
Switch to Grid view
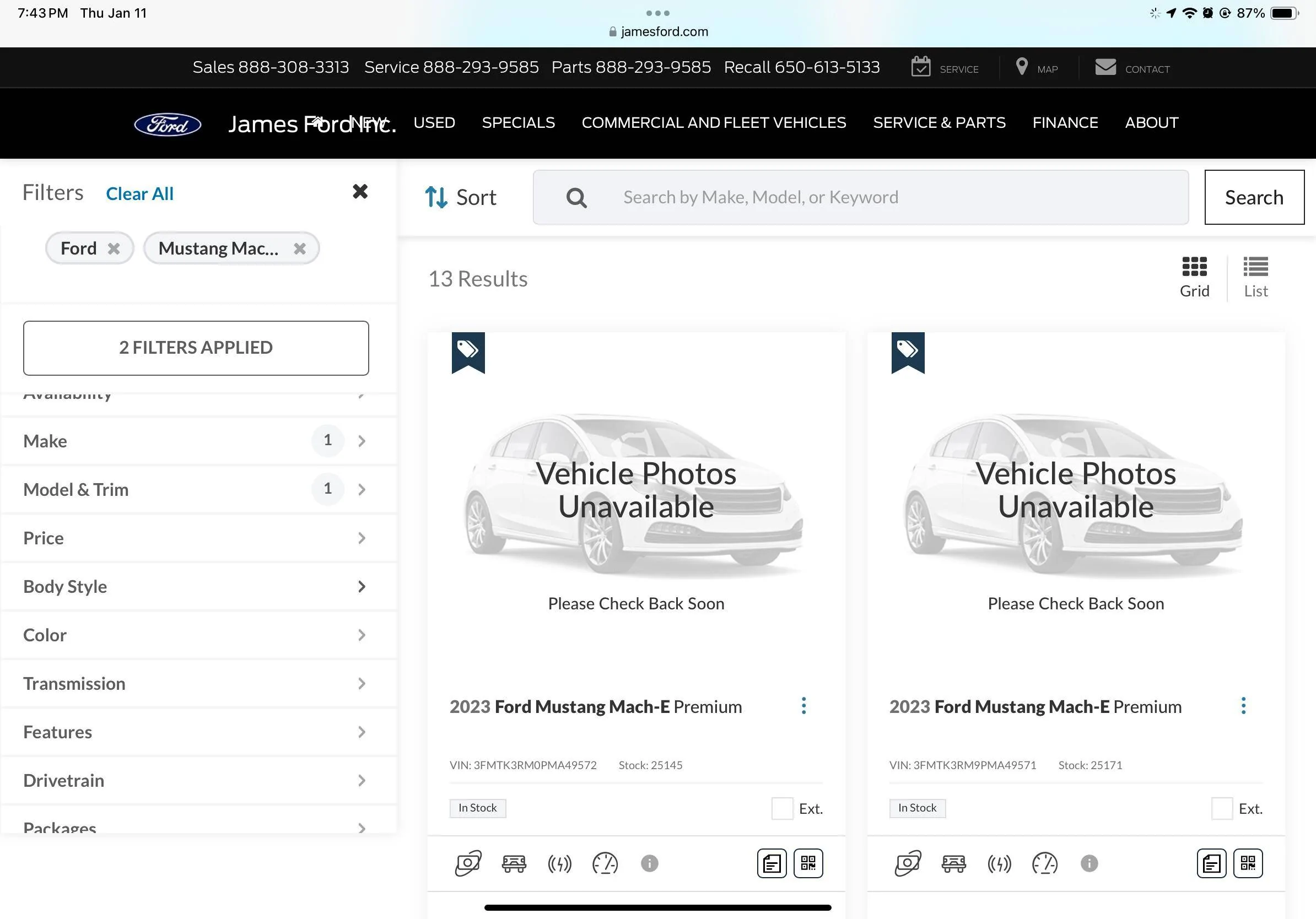(x=1195, y=277)
